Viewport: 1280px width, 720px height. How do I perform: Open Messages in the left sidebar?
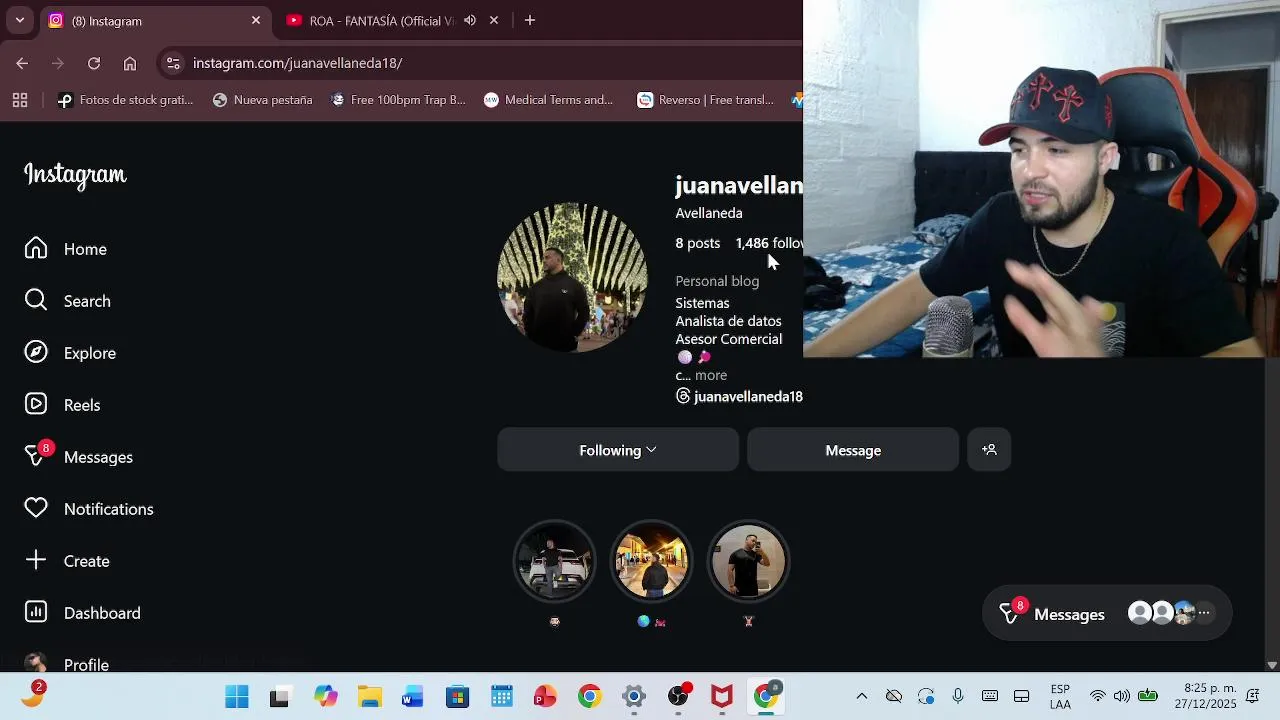pos(79,456)
